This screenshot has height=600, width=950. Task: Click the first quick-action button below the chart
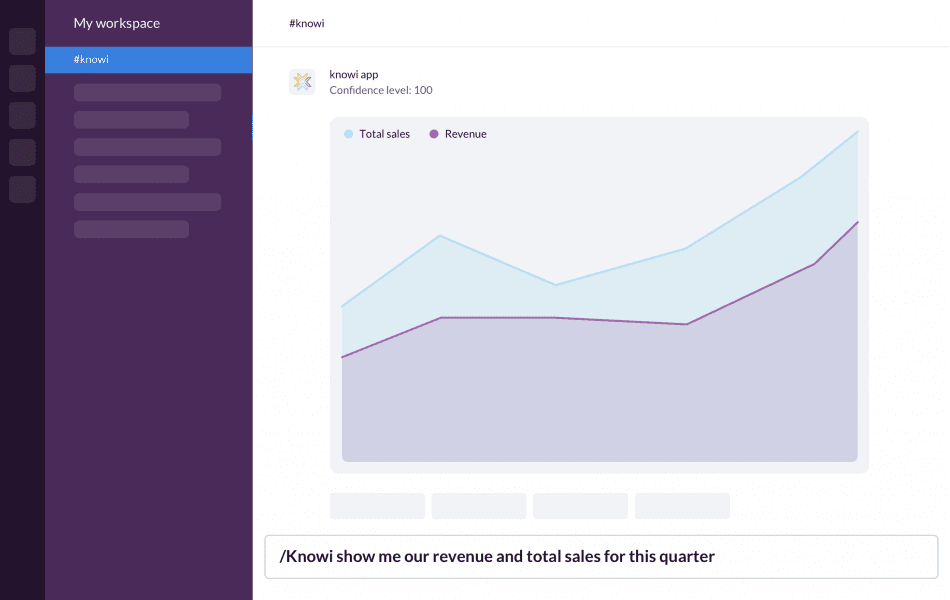377,505
